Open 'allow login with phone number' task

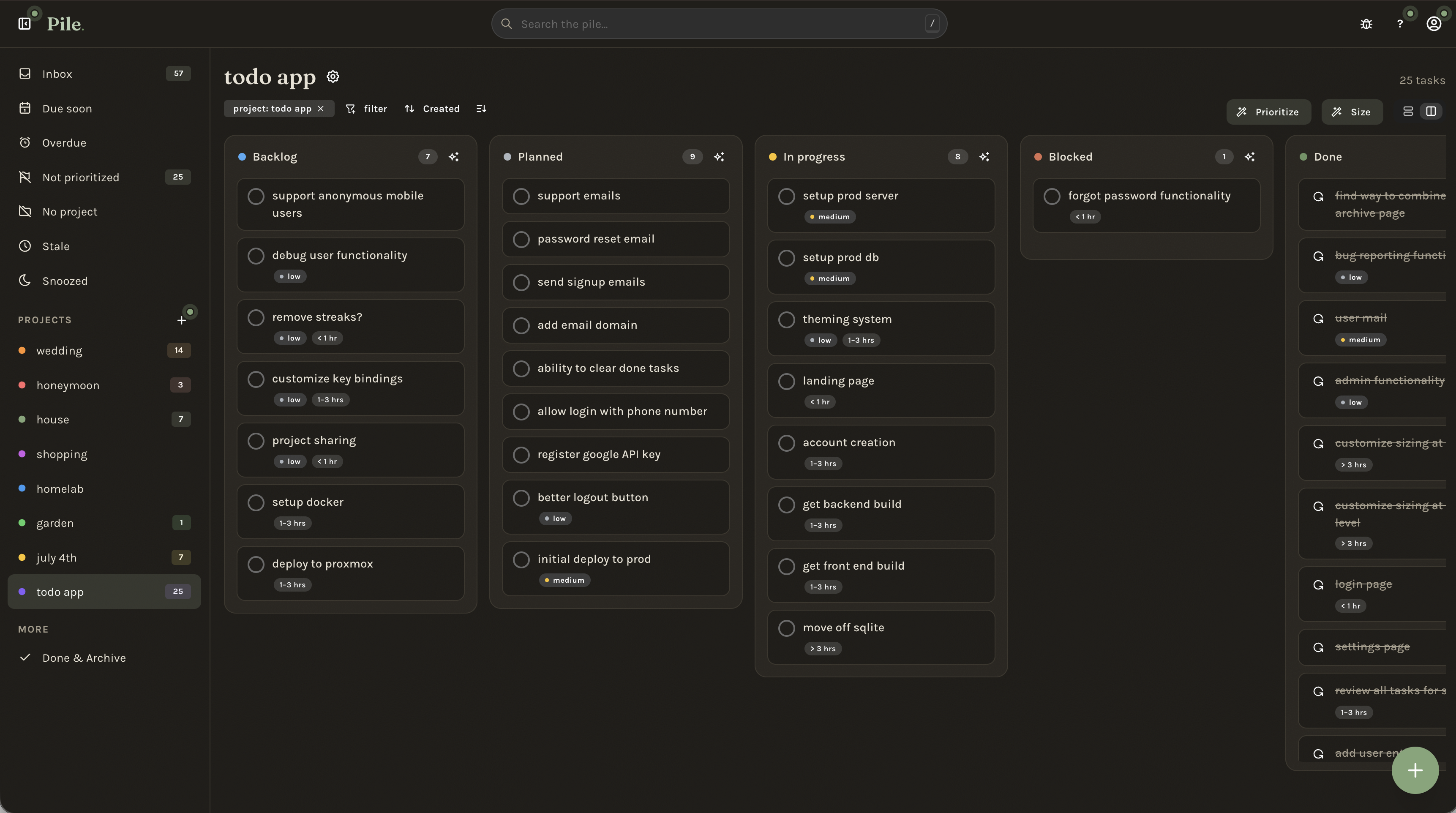[x=616, y=412]
